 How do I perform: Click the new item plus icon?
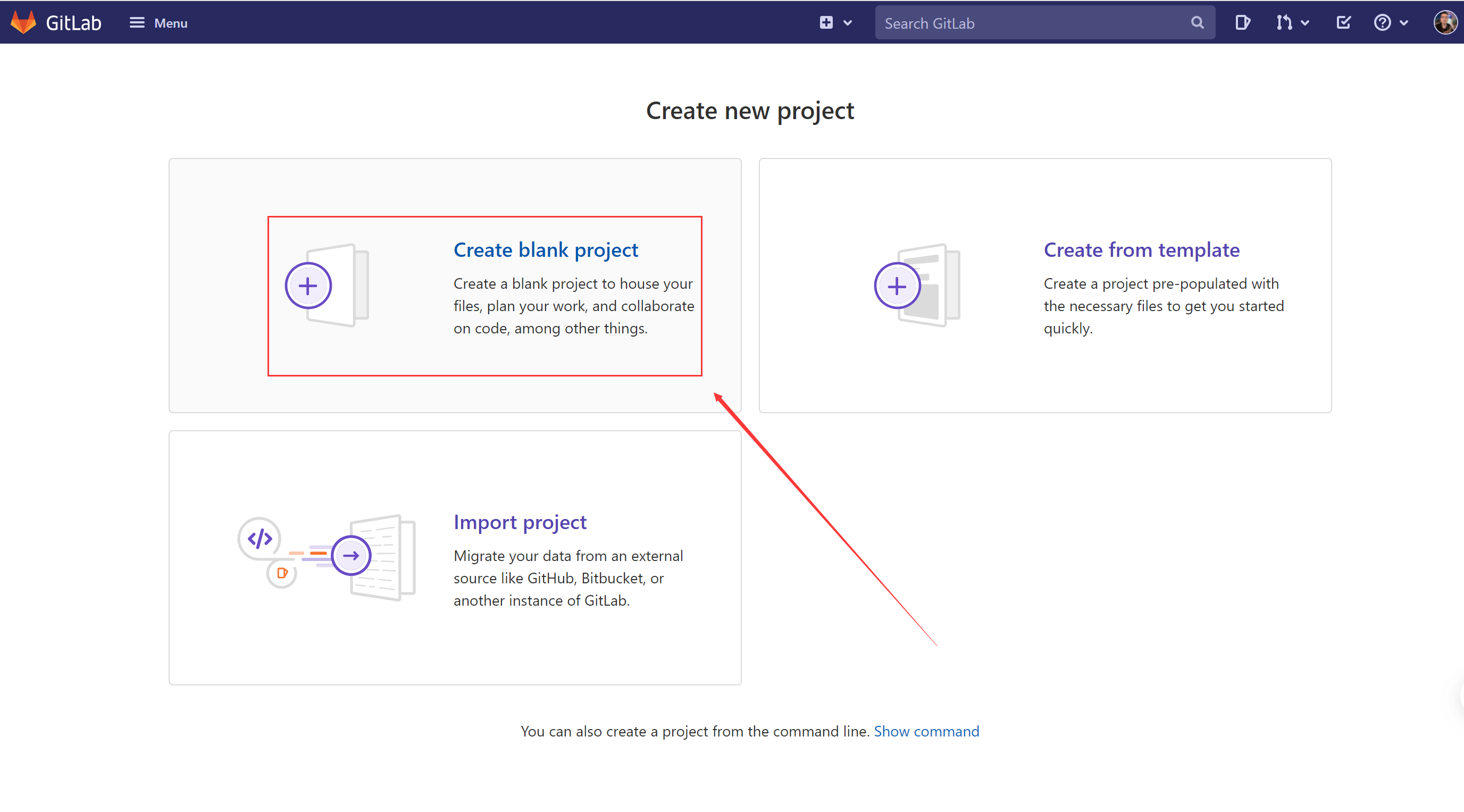pyautogui.click(x=826, y=23)
